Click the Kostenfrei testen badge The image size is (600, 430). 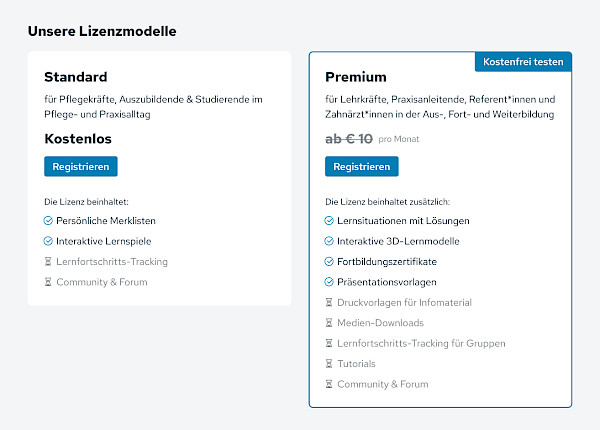click(x=523, y=62)
